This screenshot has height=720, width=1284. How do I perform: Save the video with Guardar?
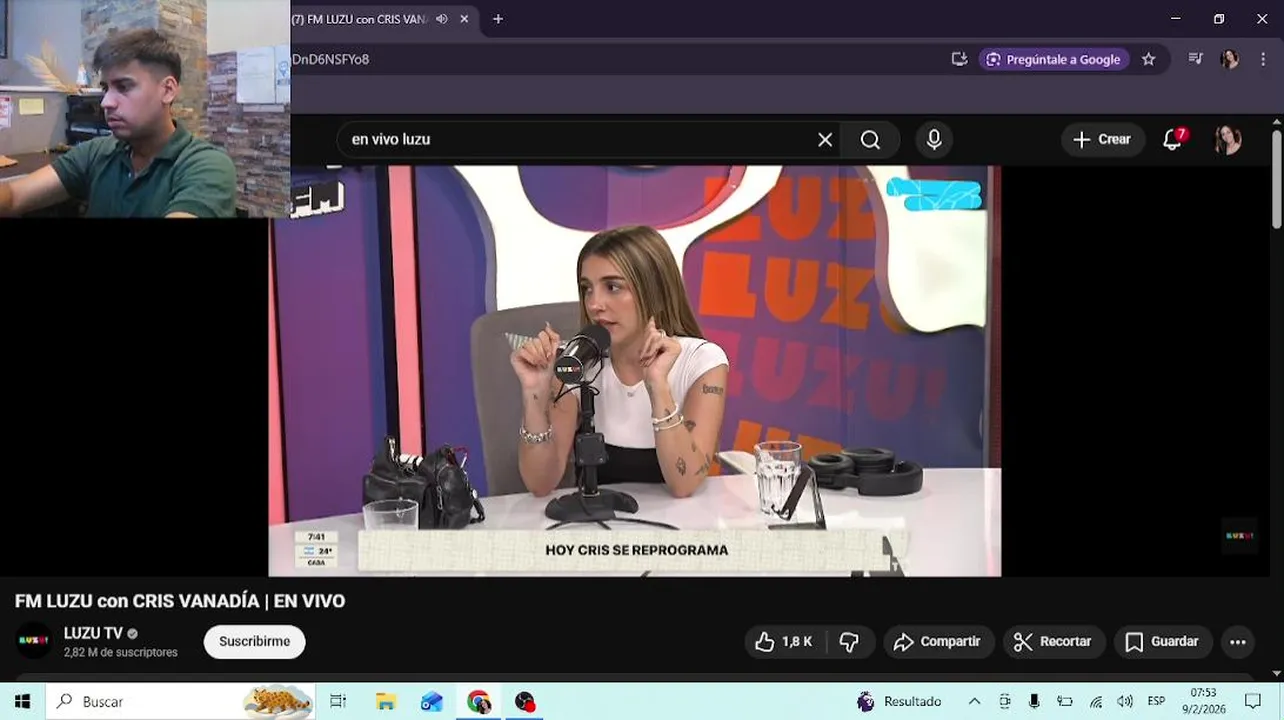pos(1163,642)
